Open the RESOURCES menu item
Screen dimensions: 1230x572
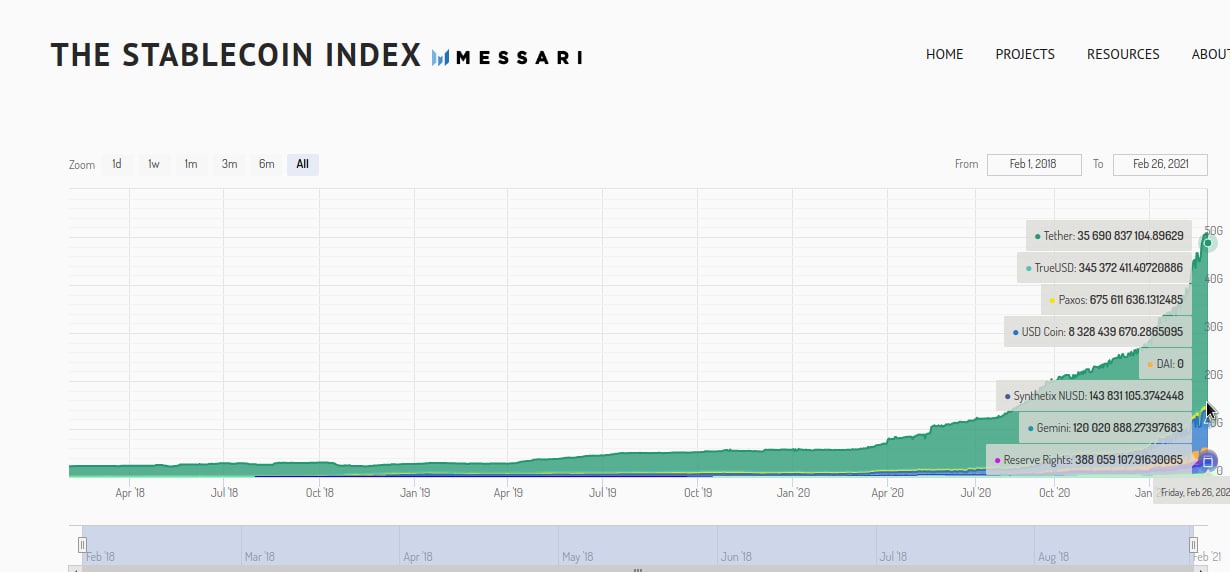point(1123,54)
